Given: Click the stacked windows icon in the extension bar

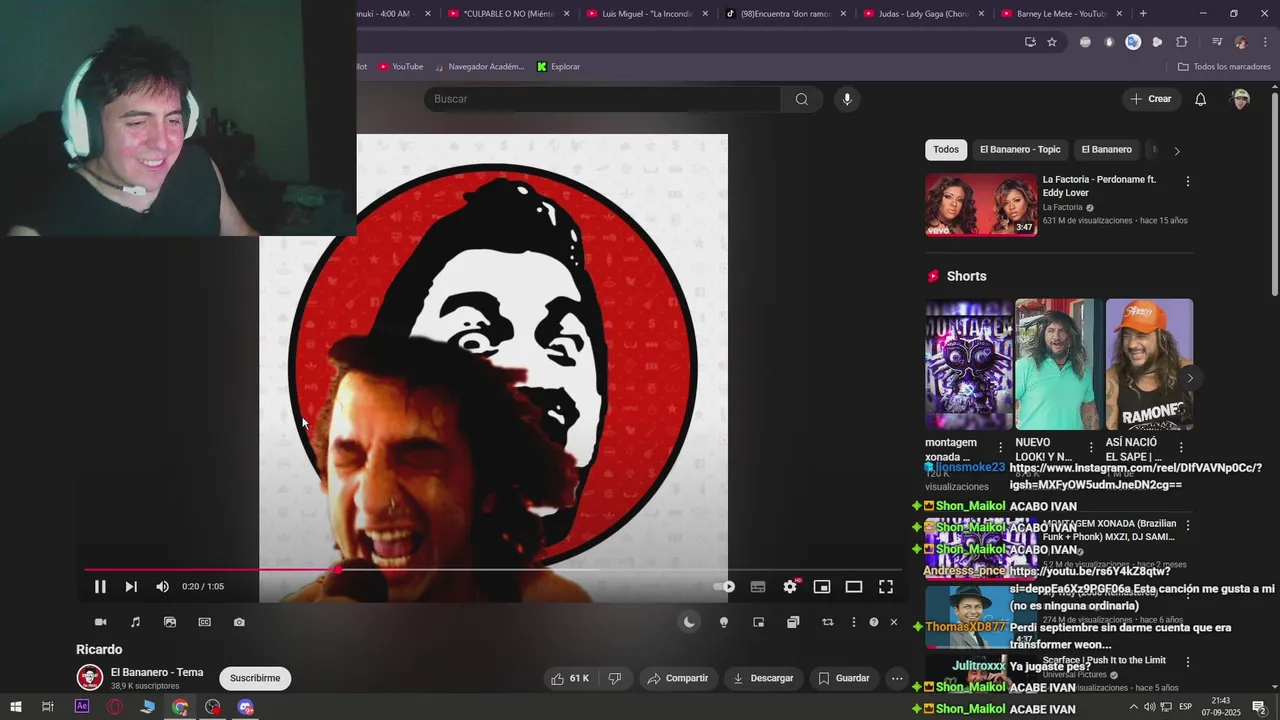Looking at the screenshot, I should (x=793, y=622).
